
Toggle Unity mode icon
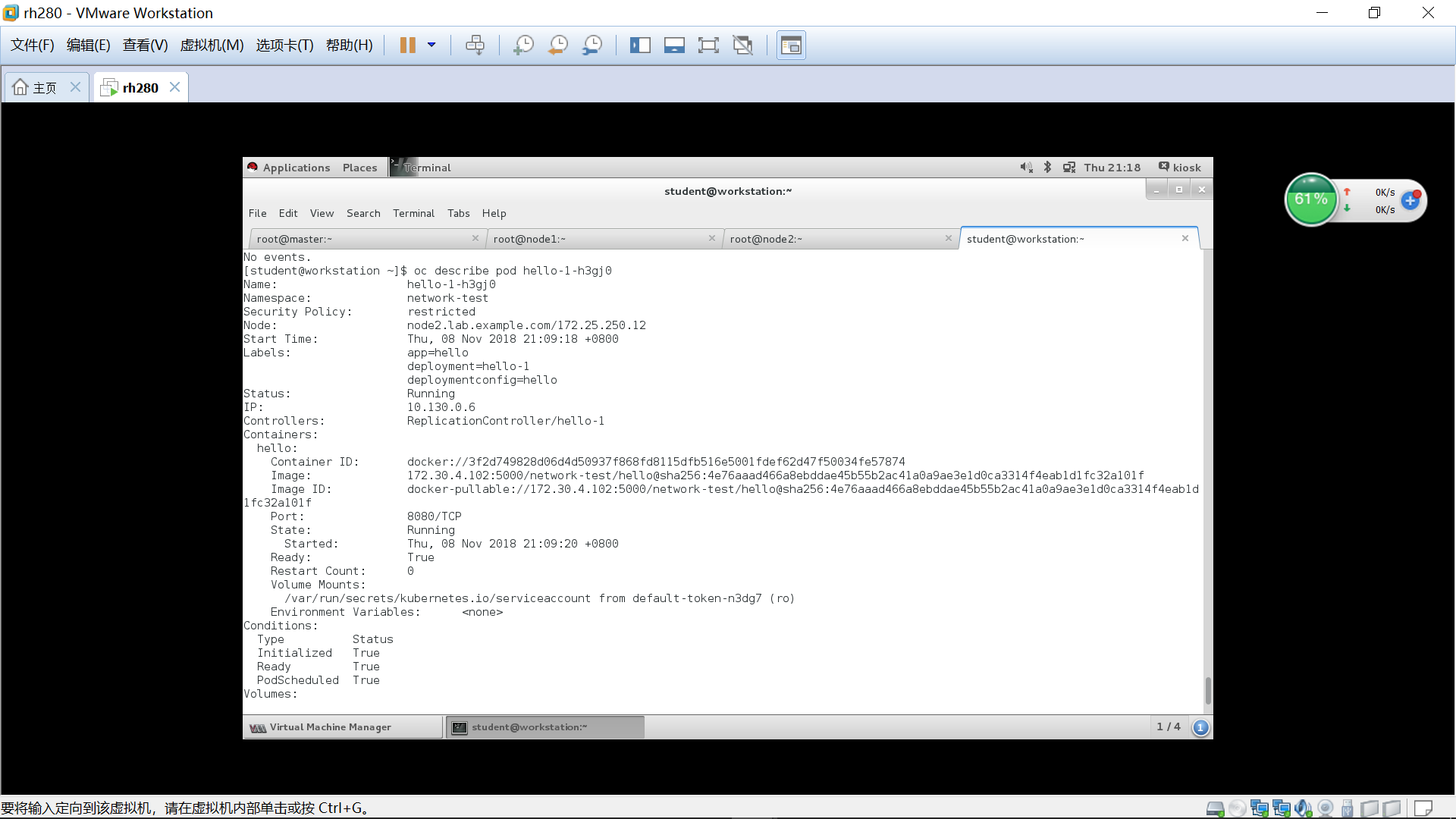coord(743,45)
